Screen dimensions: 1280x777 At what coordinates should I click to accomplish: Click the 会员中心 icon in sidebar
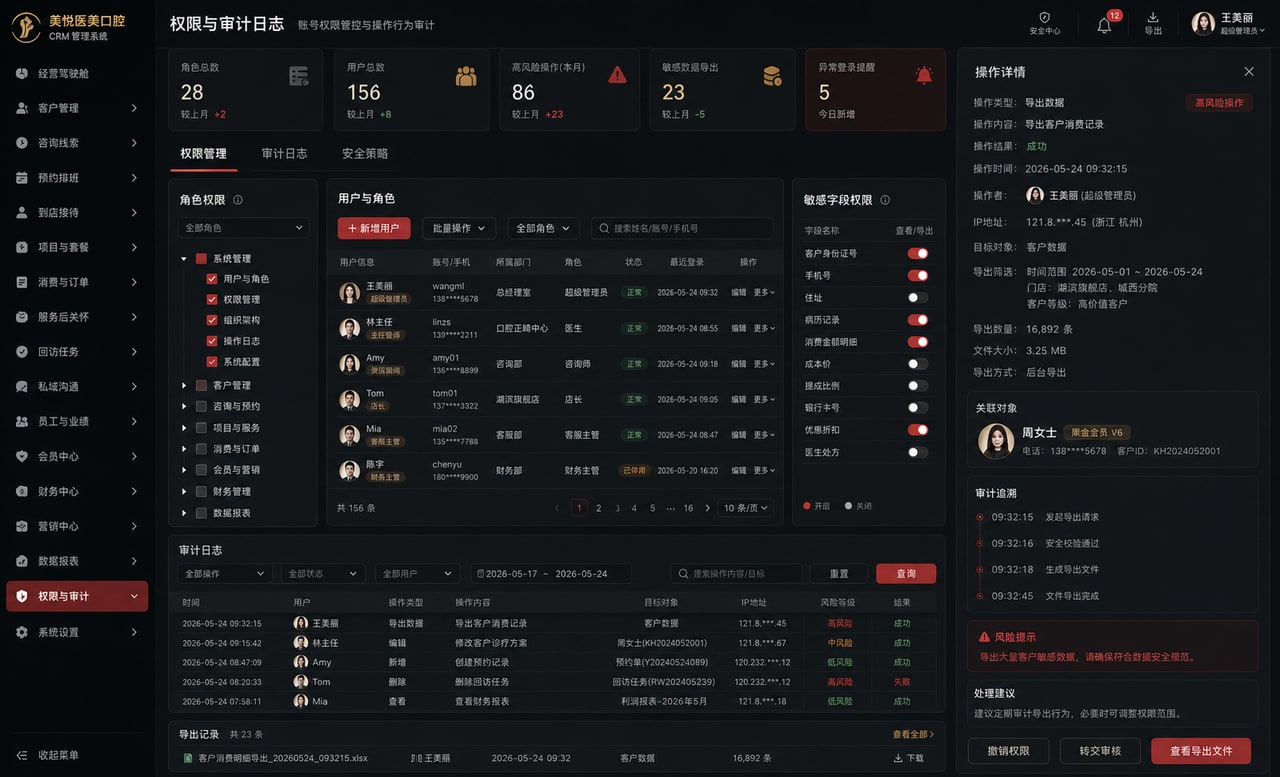tap(22, 456)
